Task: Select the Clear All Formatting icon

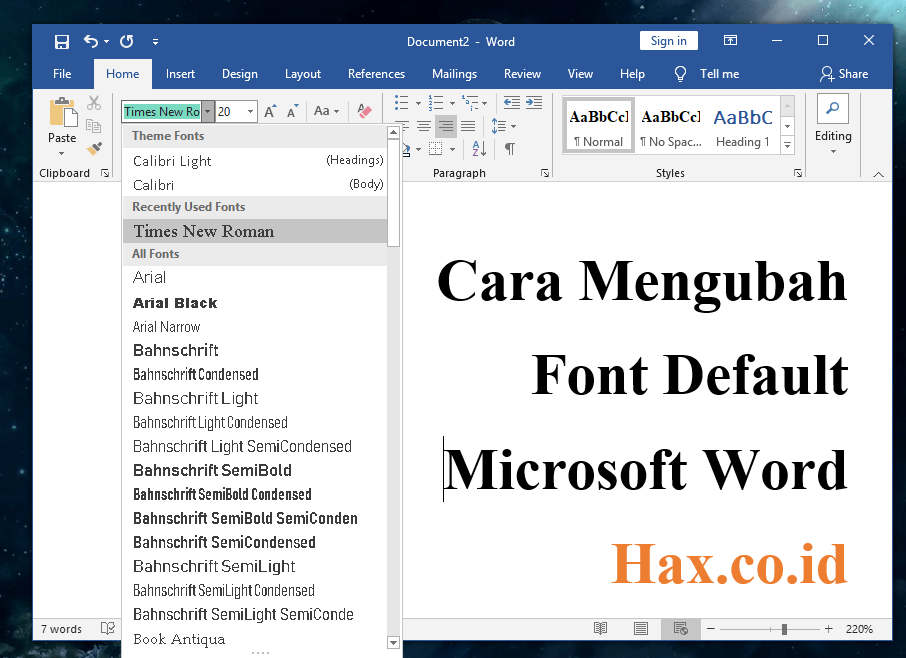Action: 363,110
